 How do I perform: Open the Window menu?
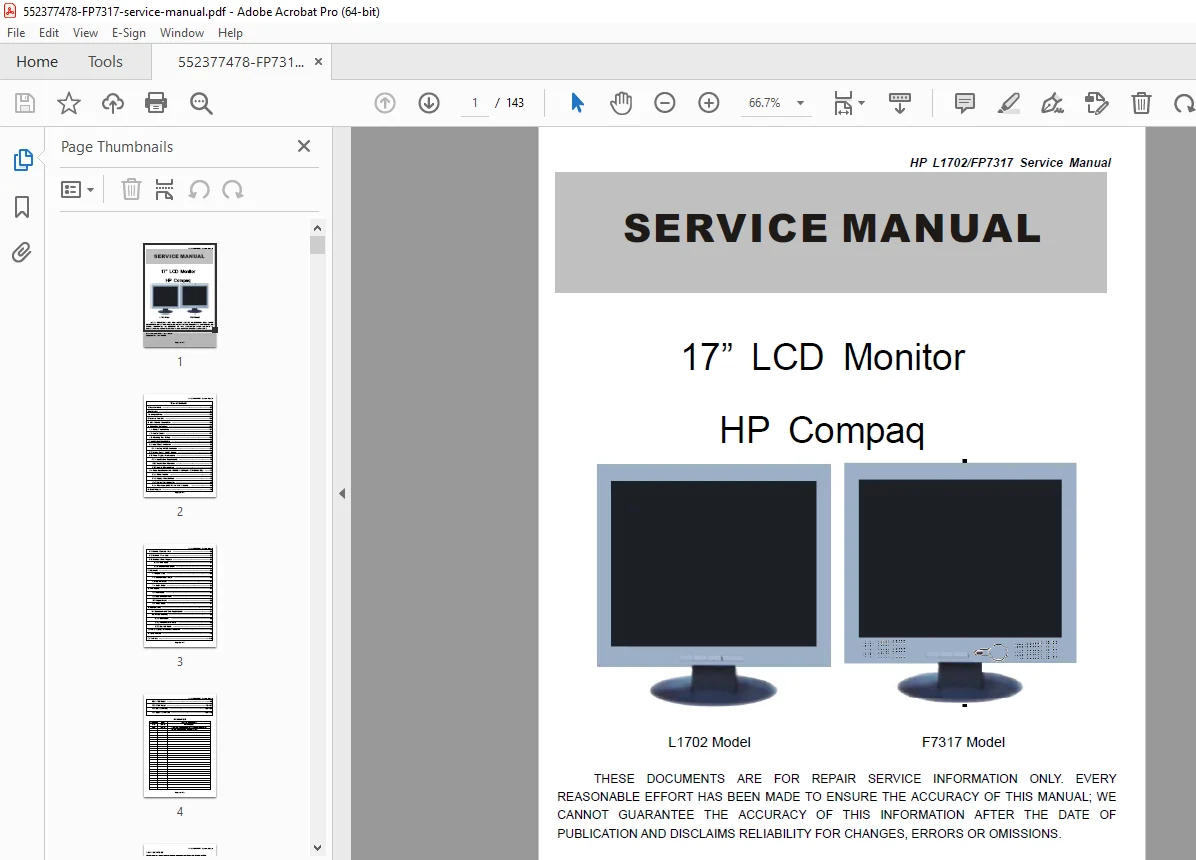click(182, 33)
